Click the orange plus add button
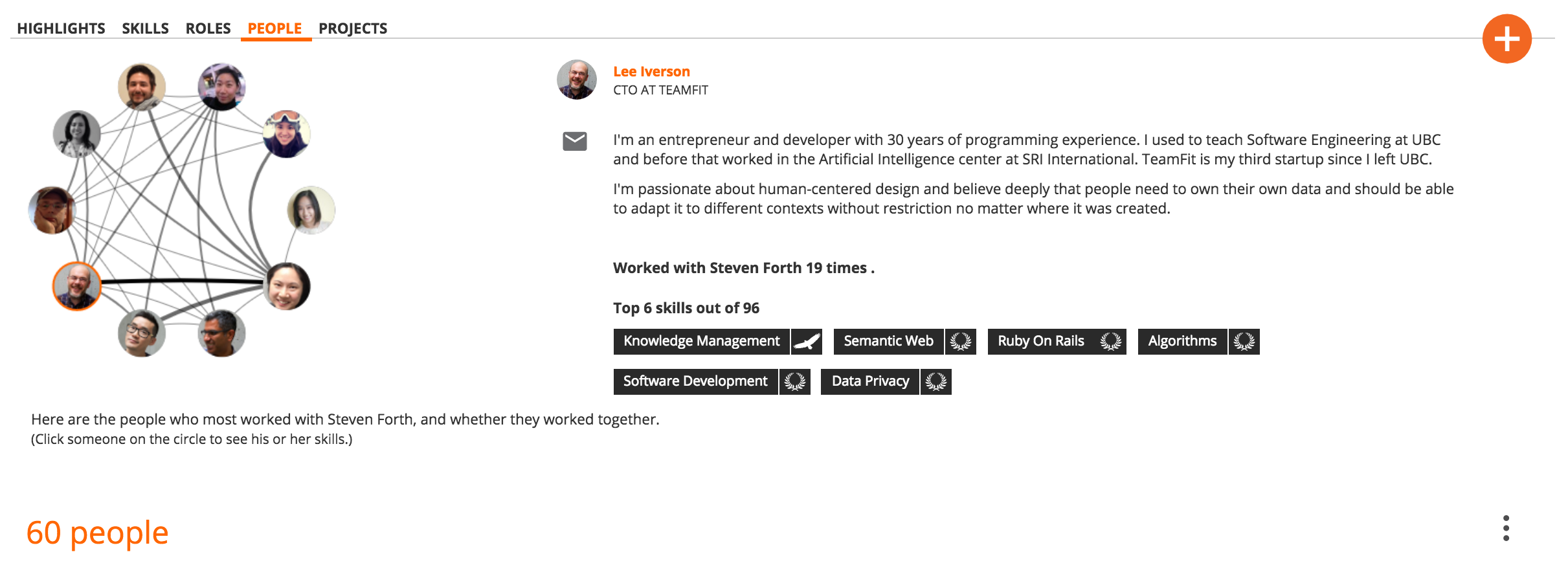 pyautogui.click(x=1506, y=39)
